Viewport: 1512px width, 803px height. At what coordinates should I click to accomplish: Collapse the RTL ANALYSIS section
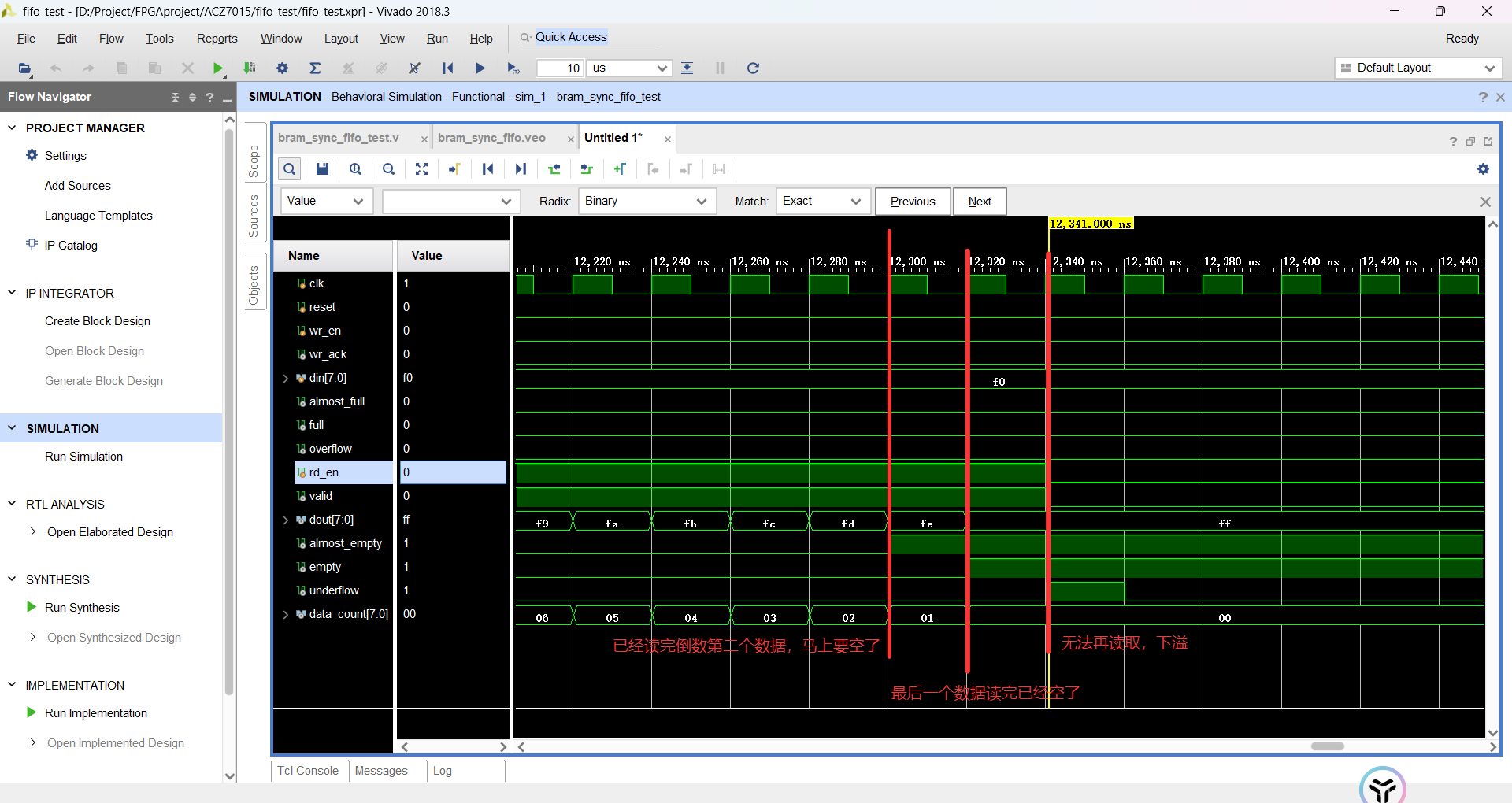pos(12,504)
